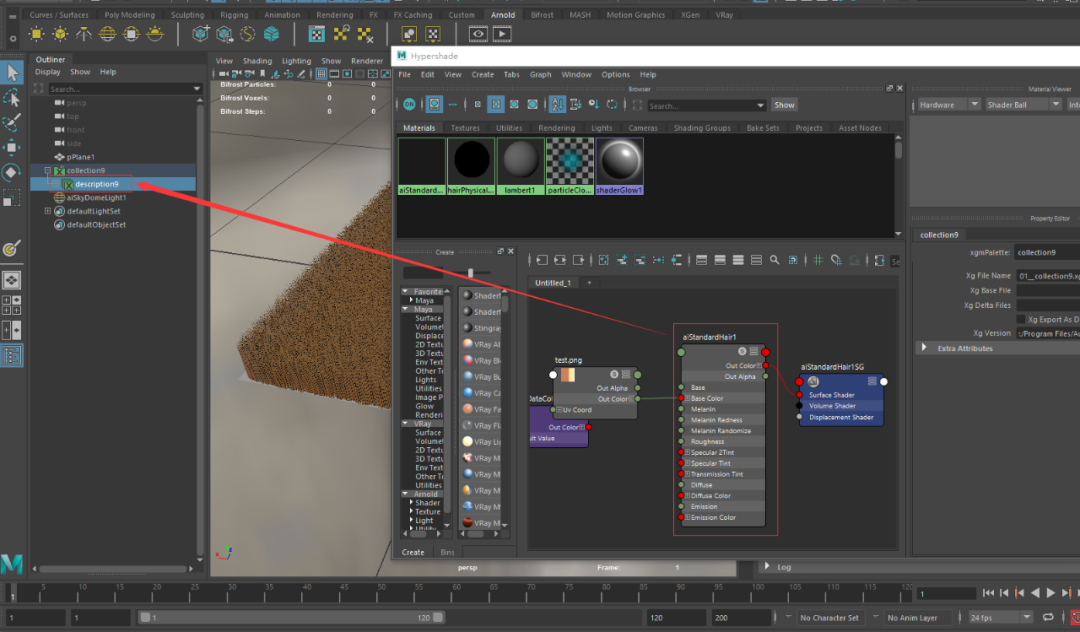Select the Lasso tool in toolbox
The width and height of the screenshot is (1080, 632).
[12, 98]
